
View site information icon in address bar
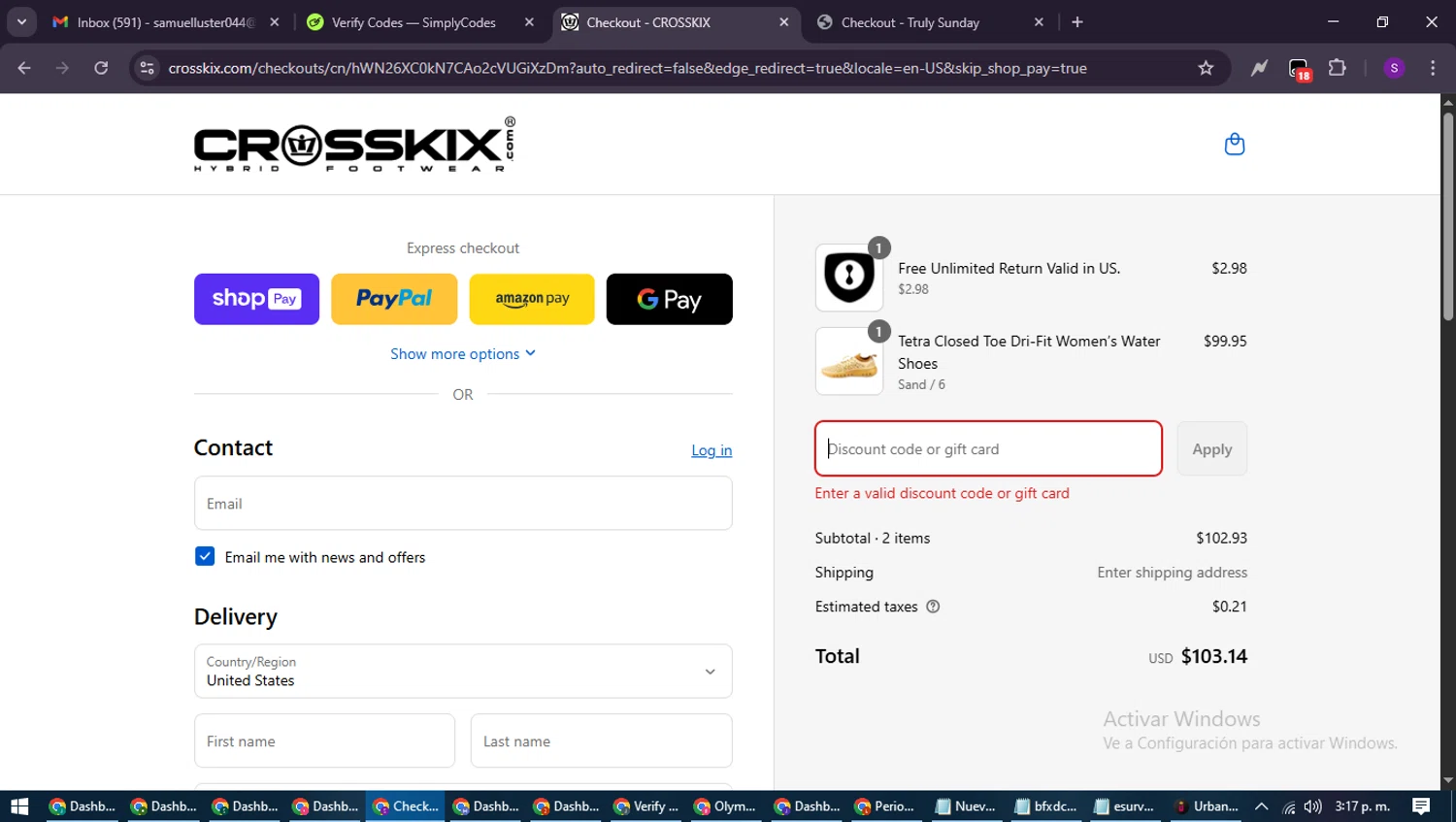[147, 68]
